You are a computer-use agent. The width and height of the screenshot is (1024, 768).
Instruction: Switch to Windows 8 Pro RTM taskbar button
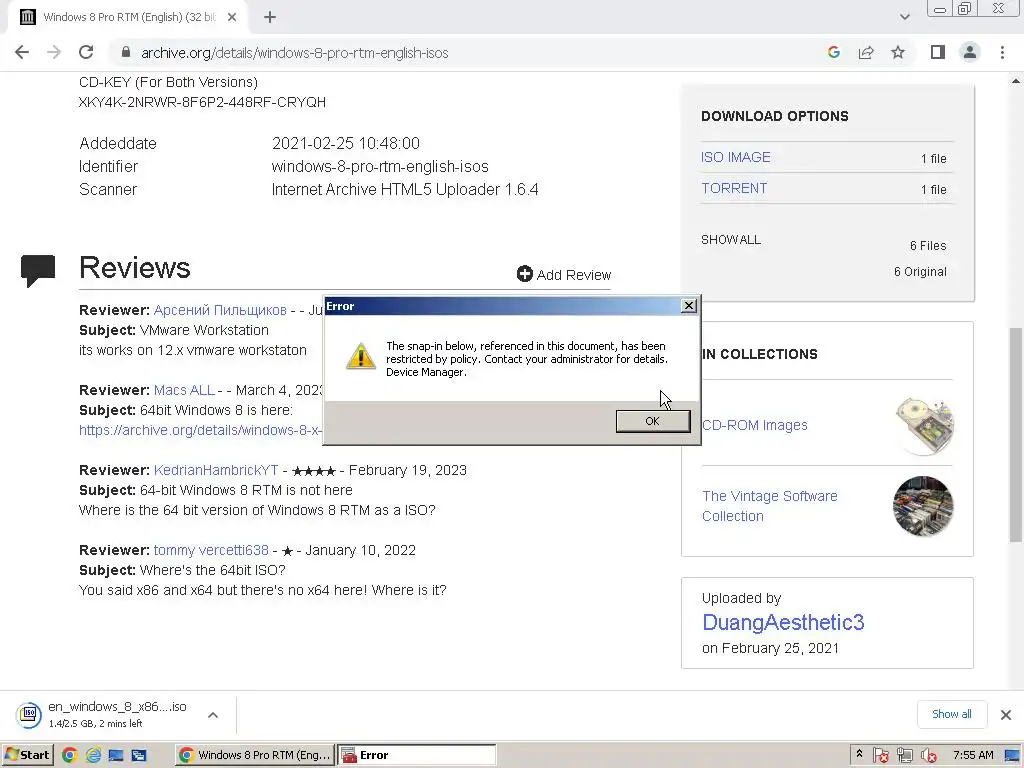coord(255,755)
